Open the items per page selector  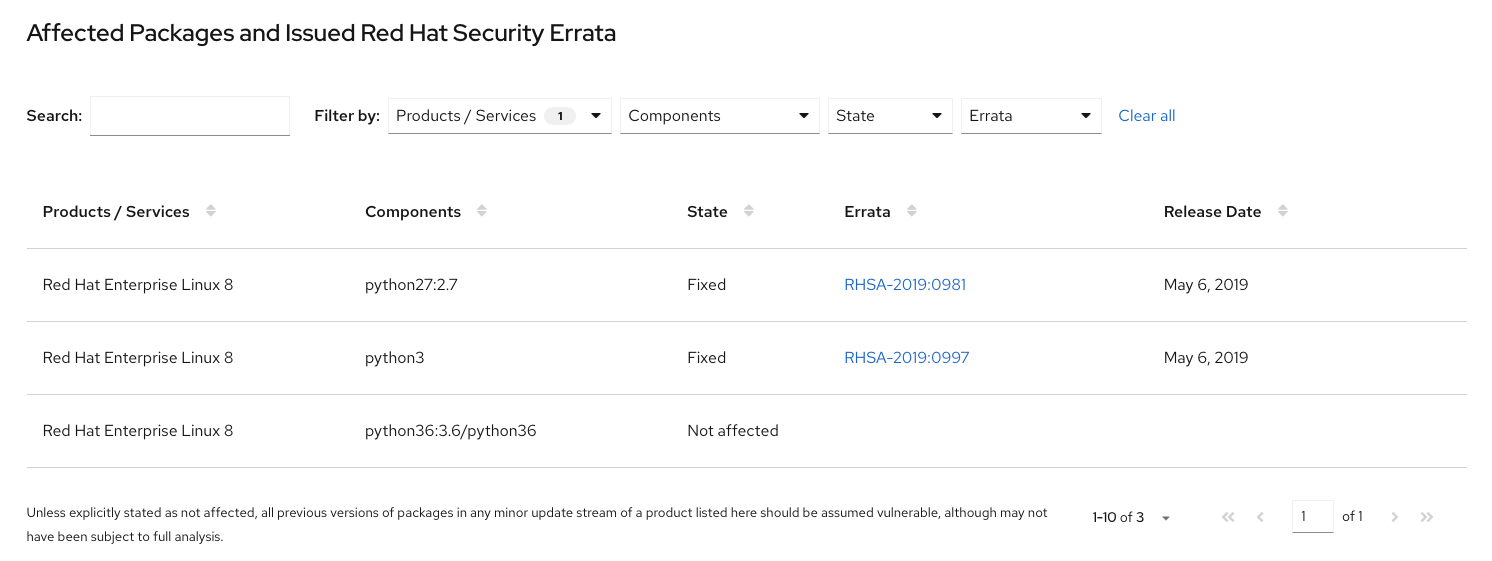(x=1131, y=518)
